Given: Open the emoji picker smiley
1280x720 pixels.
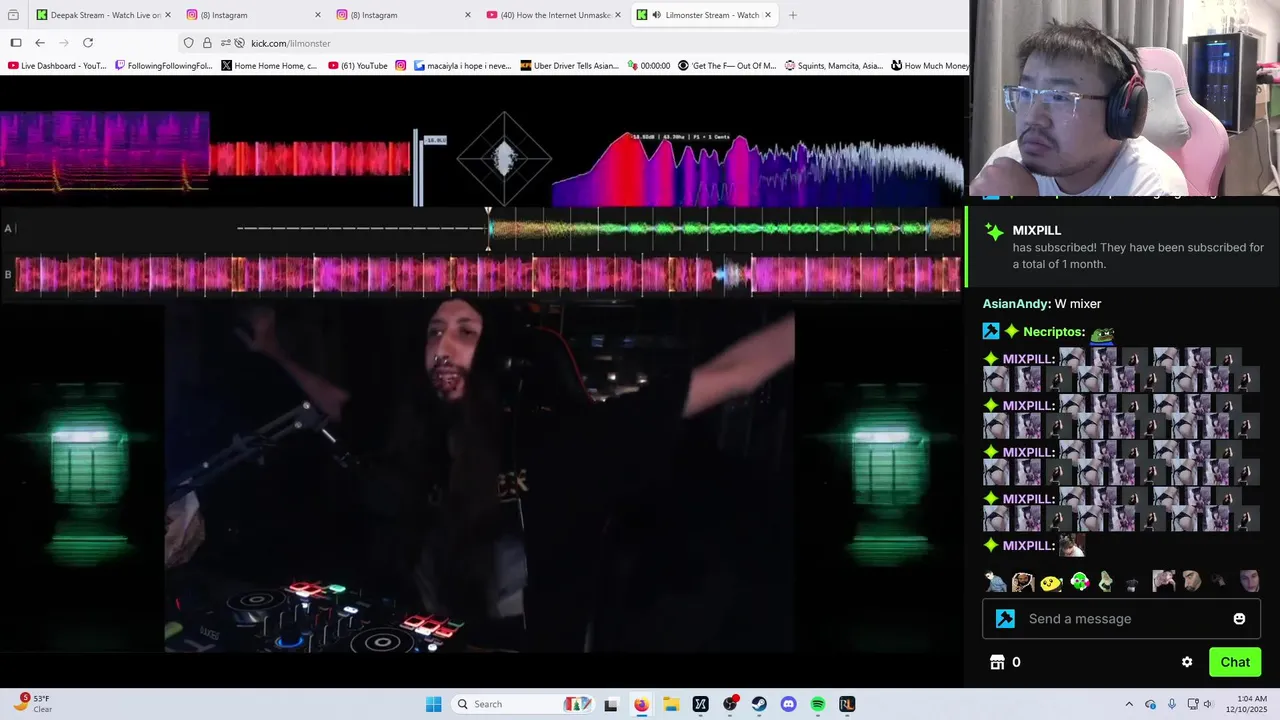Looking at the screenshot, I should click(1239, 619).
